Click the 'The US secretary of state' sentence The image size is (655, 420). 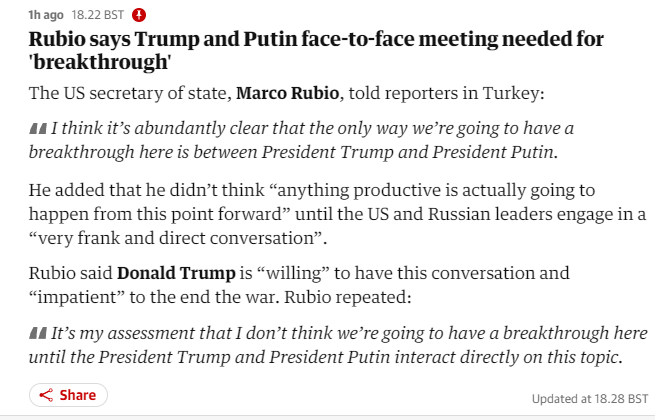[287, 93]
